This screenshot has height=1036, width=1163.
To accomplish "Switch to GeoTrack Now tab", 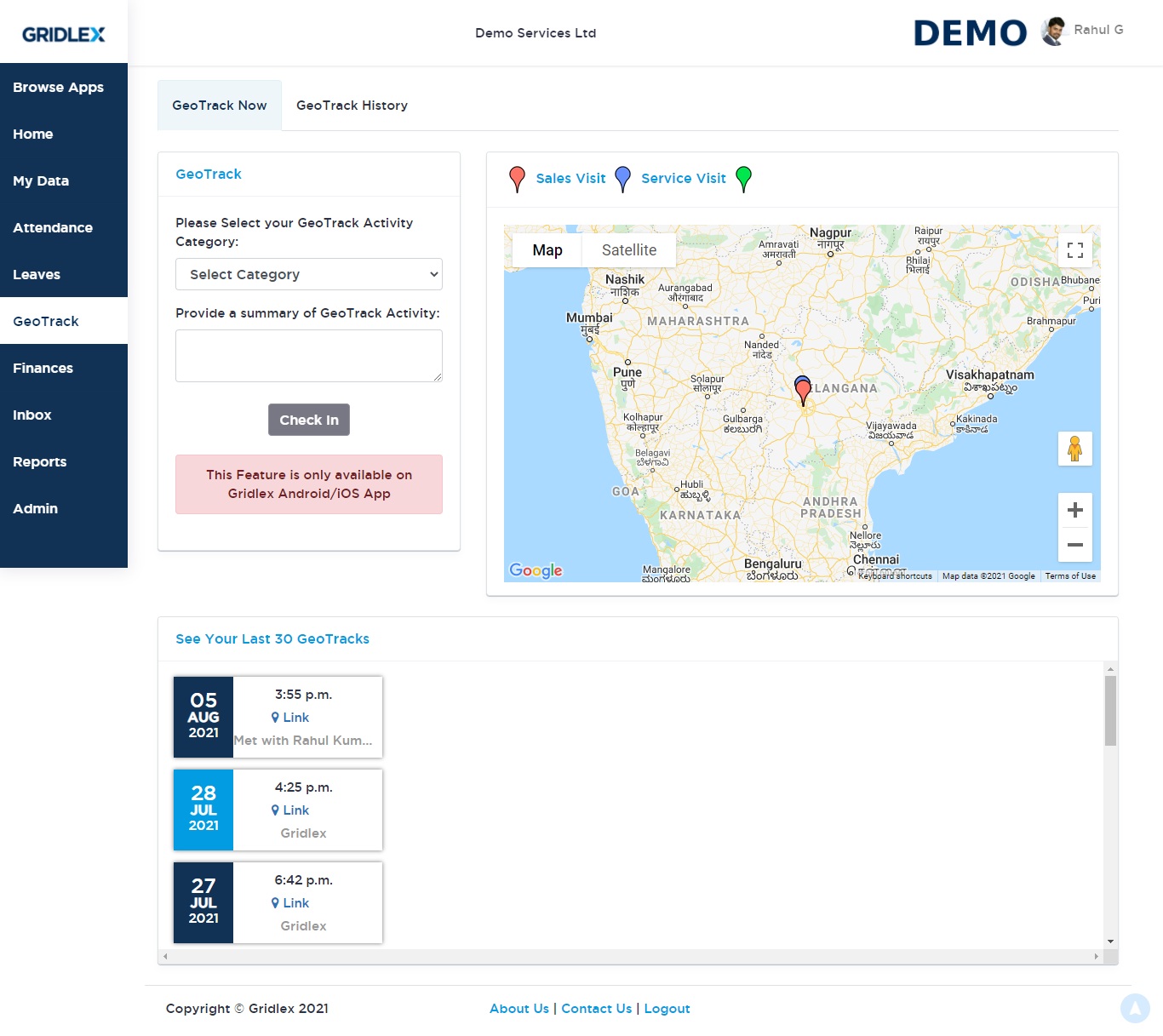I will (x=220, y=106).
